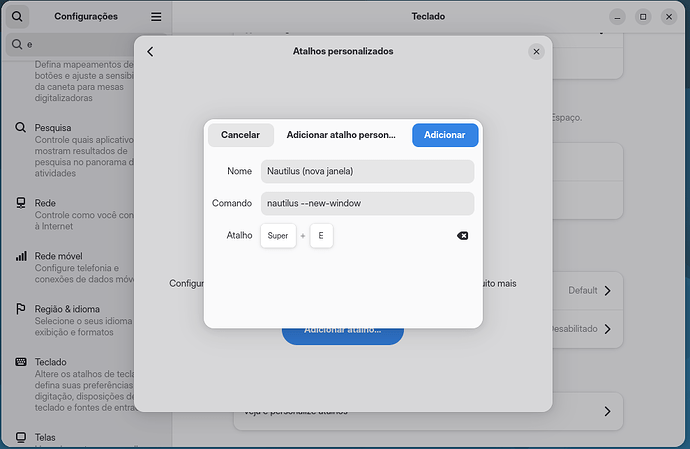Click the Rede network icon
This screenshot has height=449, width=690.
pyautogui.click(x=21, y=203)
